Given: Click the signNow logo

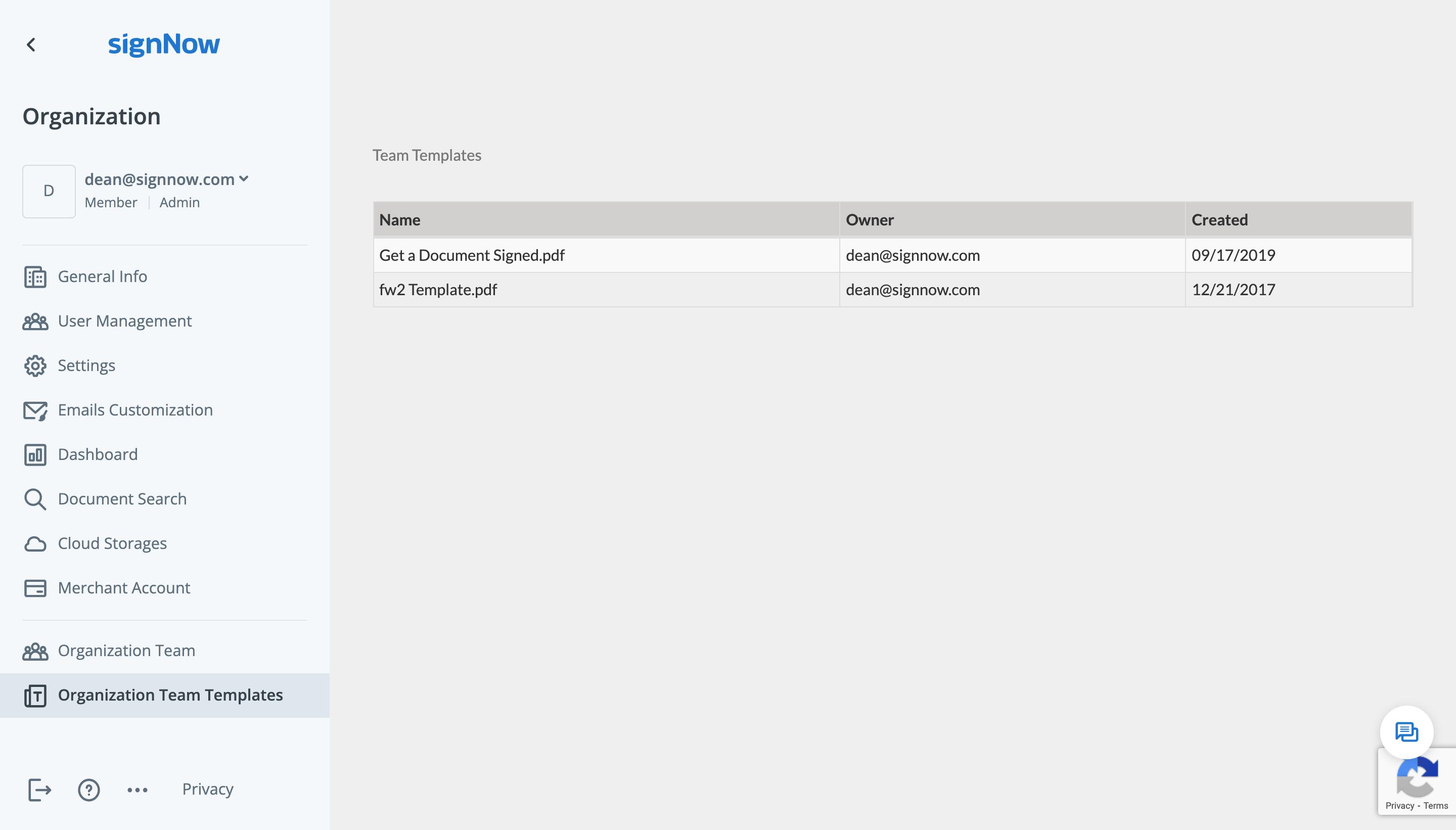Looking at the screenshot, I should (164, 44).
